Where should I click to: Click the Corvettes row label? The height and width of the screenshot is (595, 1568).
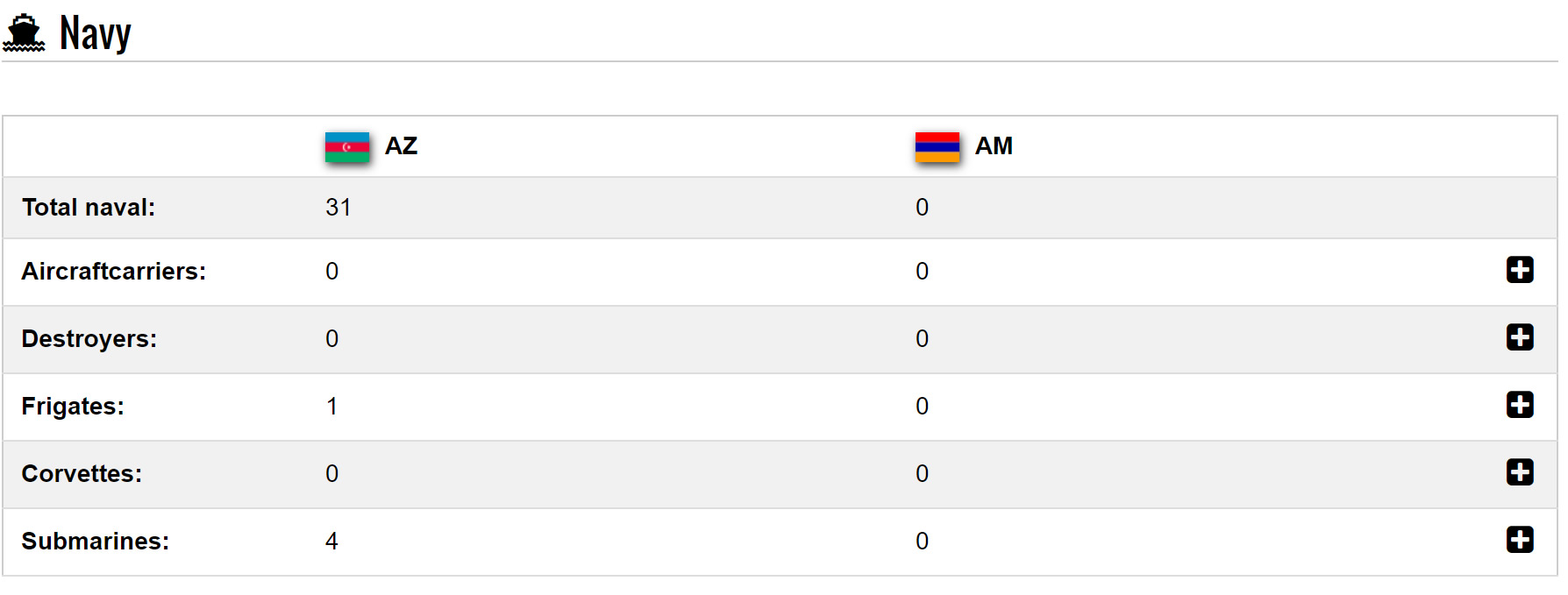coord(82,474)
